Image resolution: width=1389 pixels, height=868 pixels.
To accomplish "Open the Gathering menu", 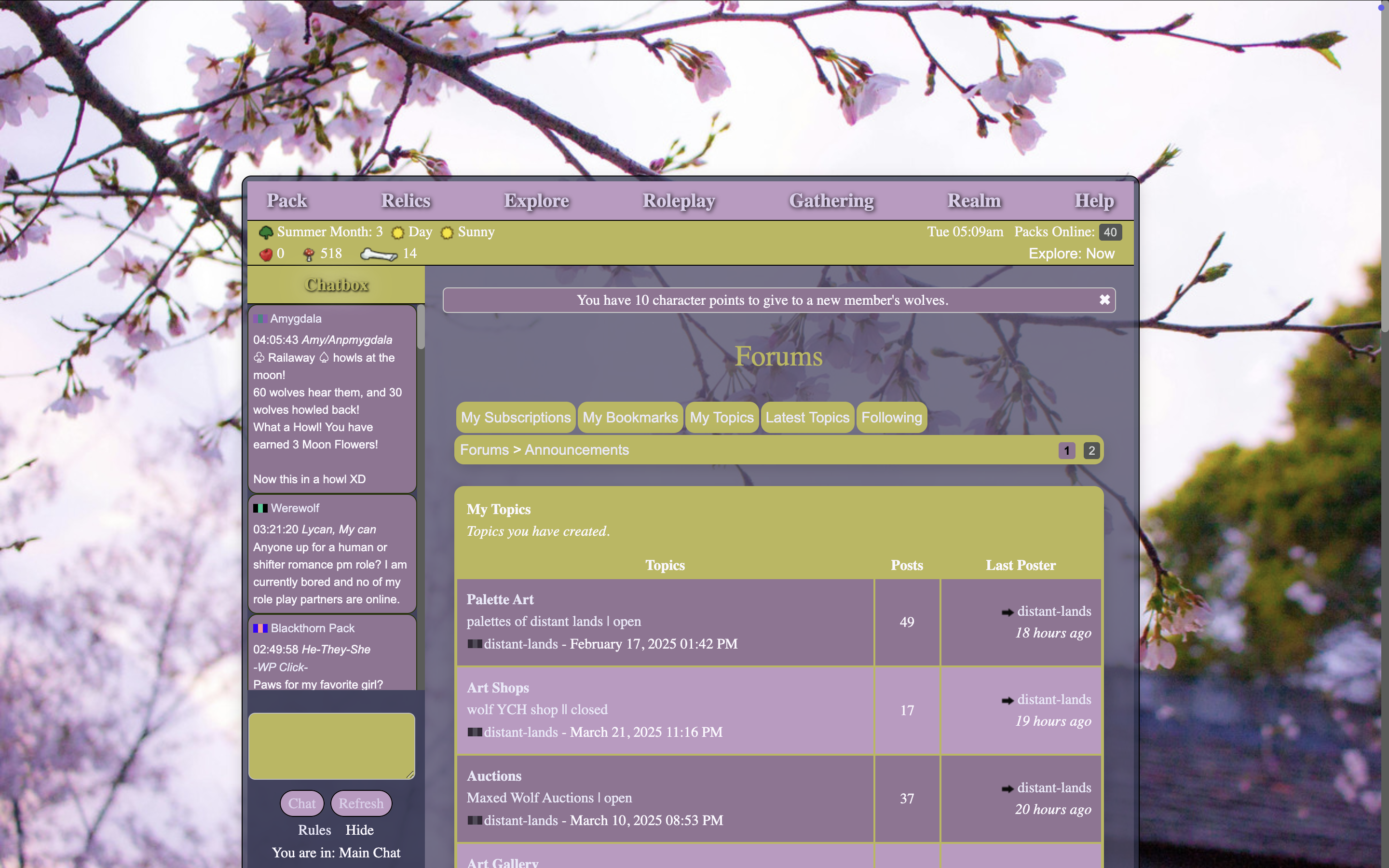I will point(831,200).
